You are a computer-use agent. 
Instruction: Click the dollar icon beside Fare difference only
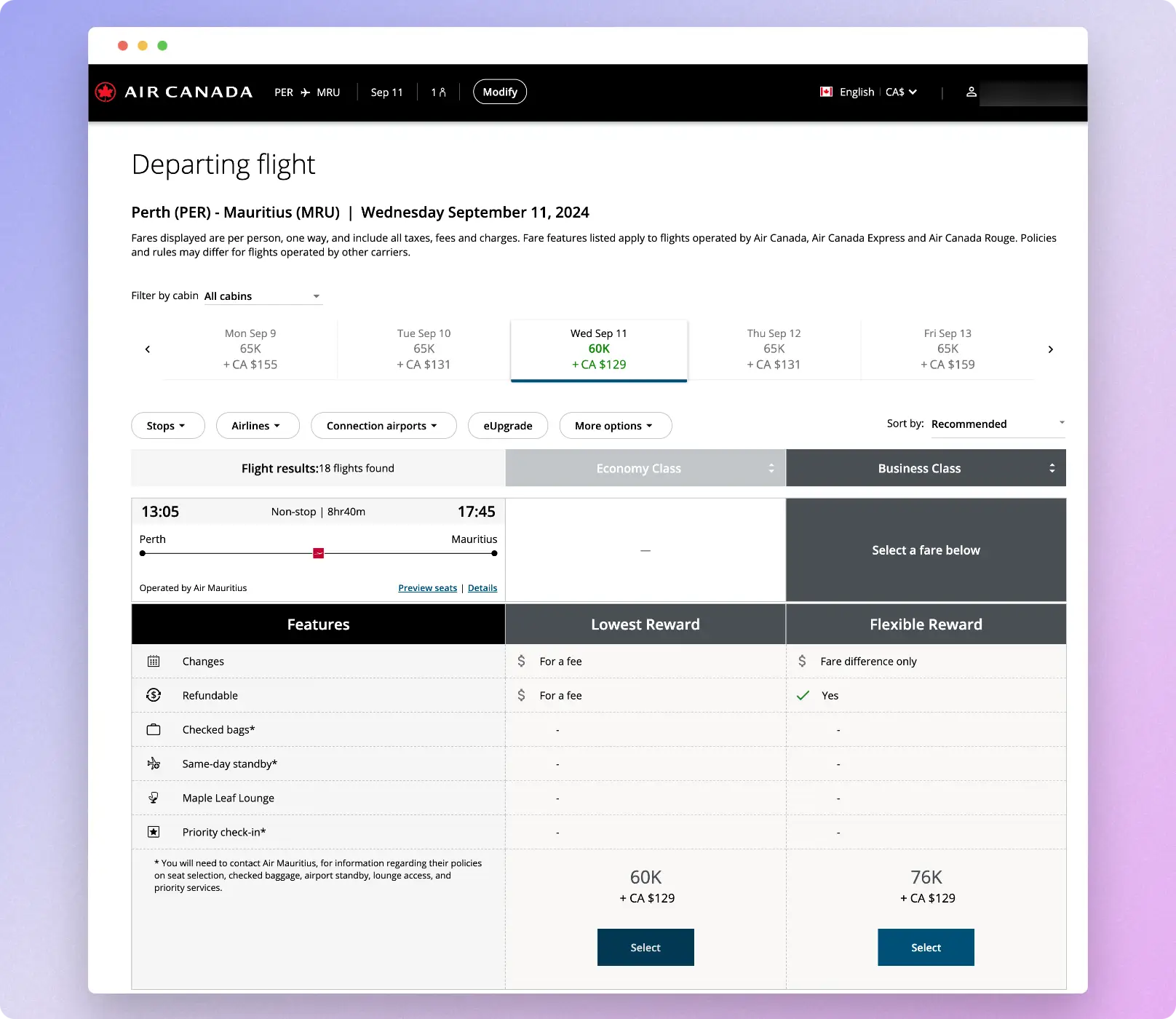coord(802,661)
